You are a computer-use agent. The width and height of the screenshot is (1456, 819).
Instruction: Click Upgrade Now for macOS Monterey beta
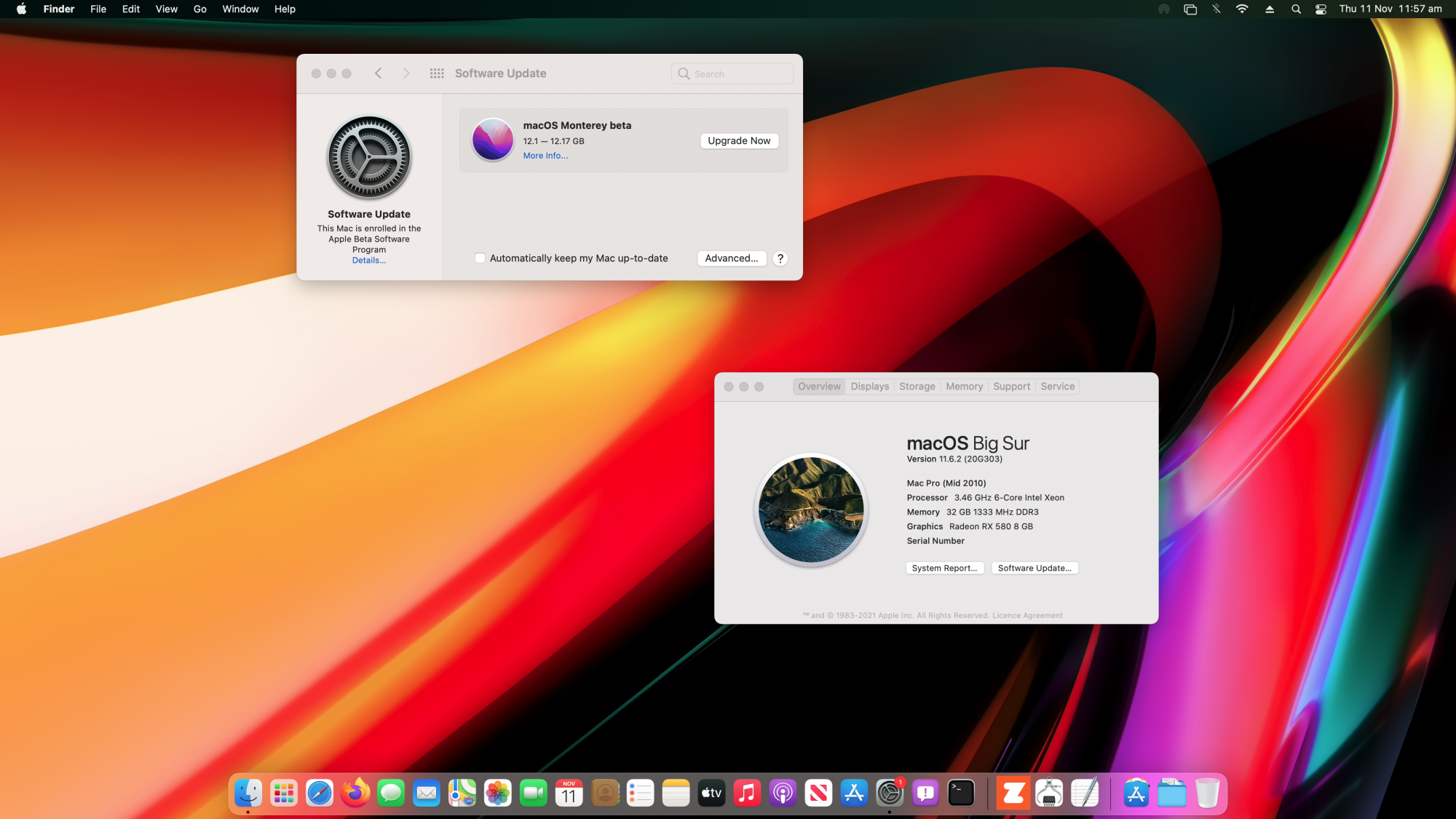click(x=739, y=140)
